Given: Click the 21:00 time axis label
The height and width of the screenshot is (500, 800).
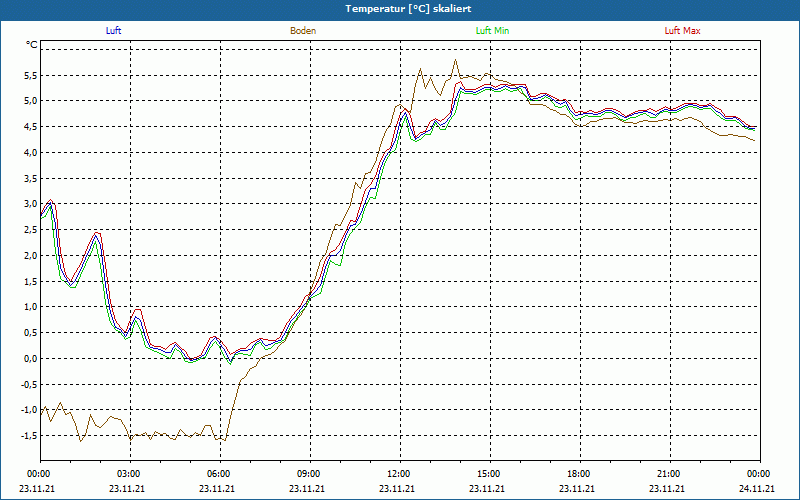Looking at the screenshot, I should (669, 474).
